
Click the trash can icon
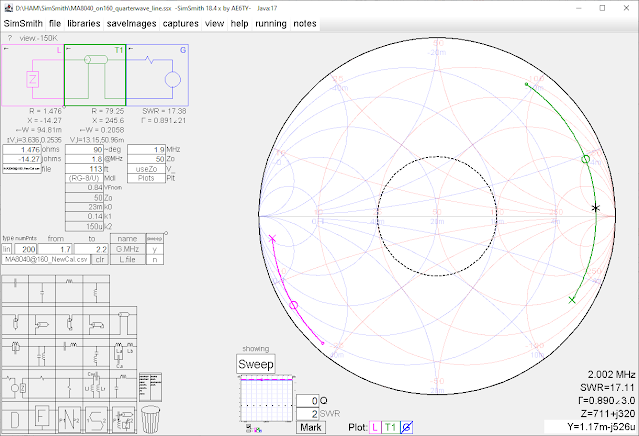(x=150, y=419)
